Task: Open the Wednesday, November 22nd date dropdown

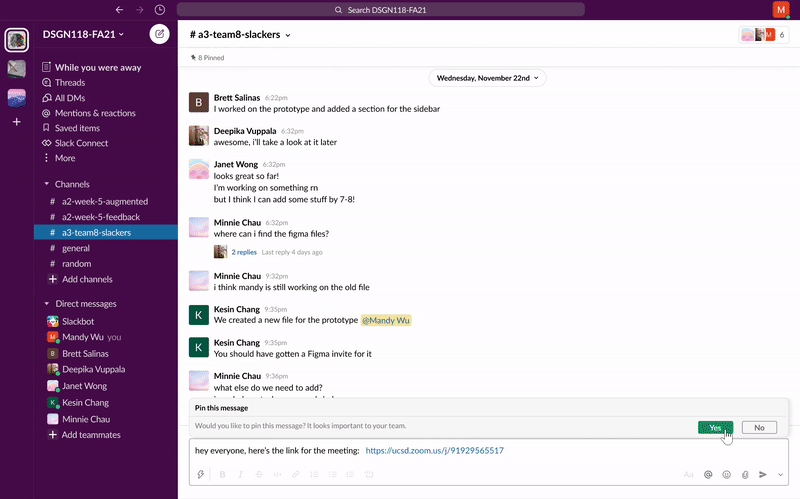Action: pyautogui.click(x=487, y=78)
